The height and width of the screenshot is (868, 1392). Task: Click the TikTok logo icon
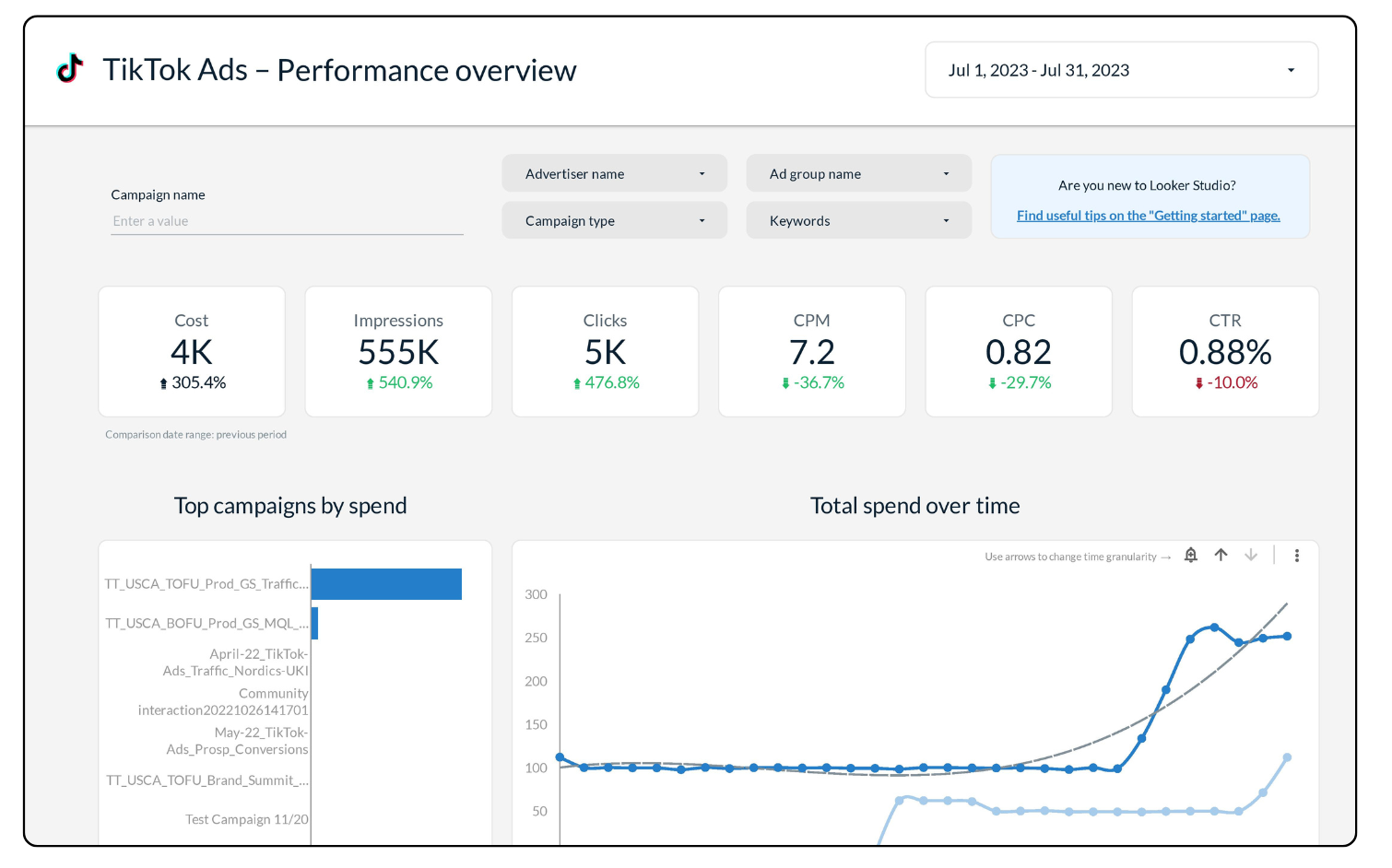click(70, 68)
